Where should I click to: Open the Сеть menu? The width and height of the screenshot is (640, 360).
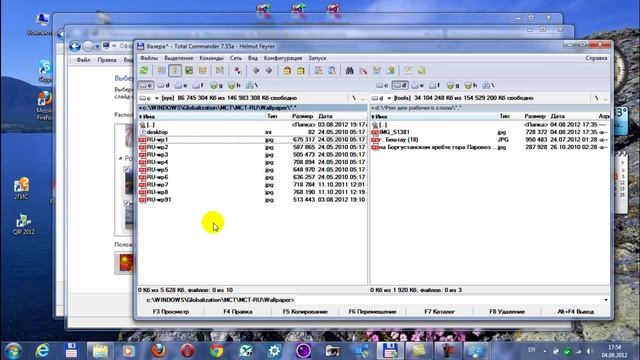236,58
